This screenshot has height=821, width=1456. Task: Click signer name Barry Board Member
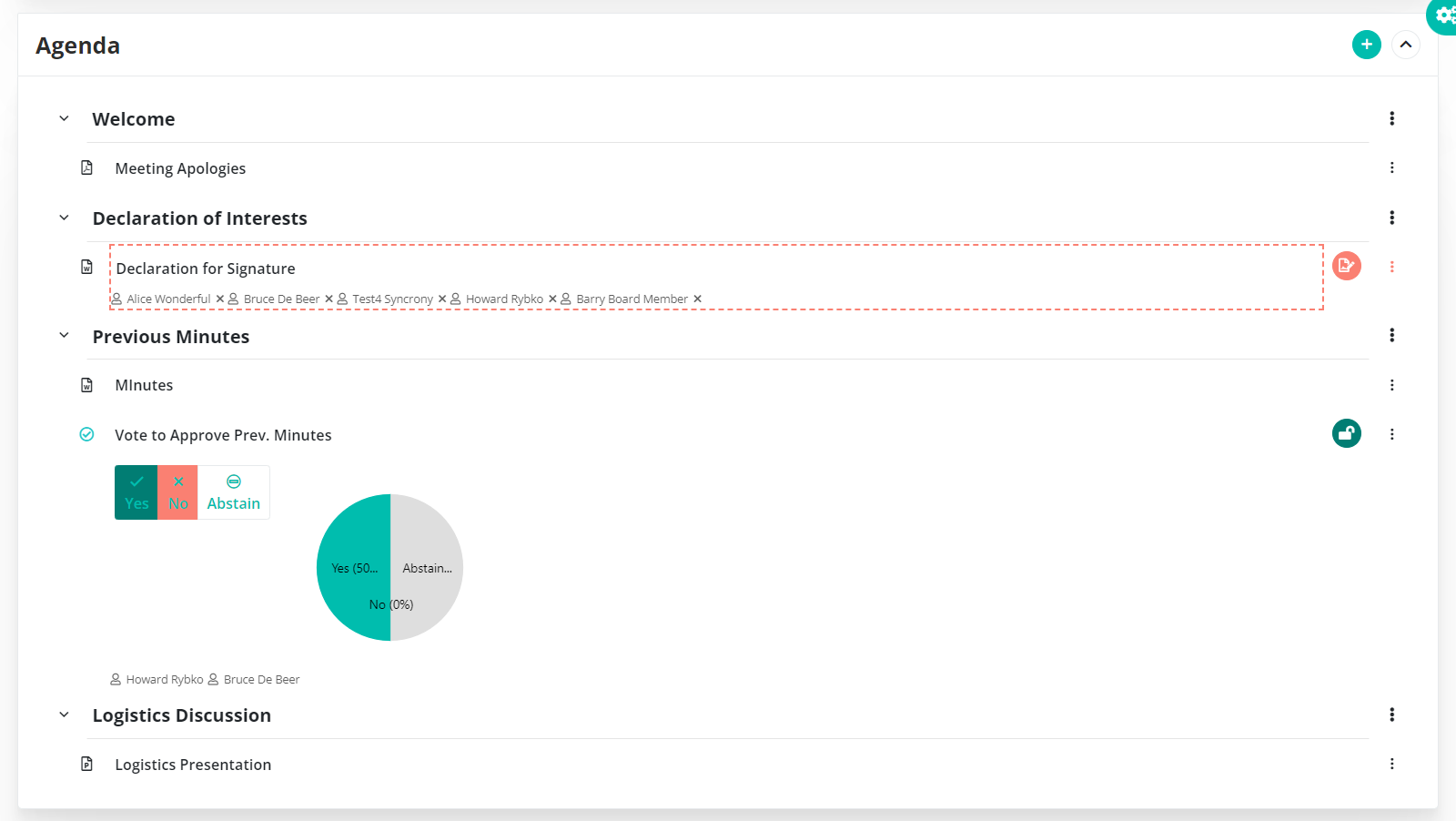632,299
